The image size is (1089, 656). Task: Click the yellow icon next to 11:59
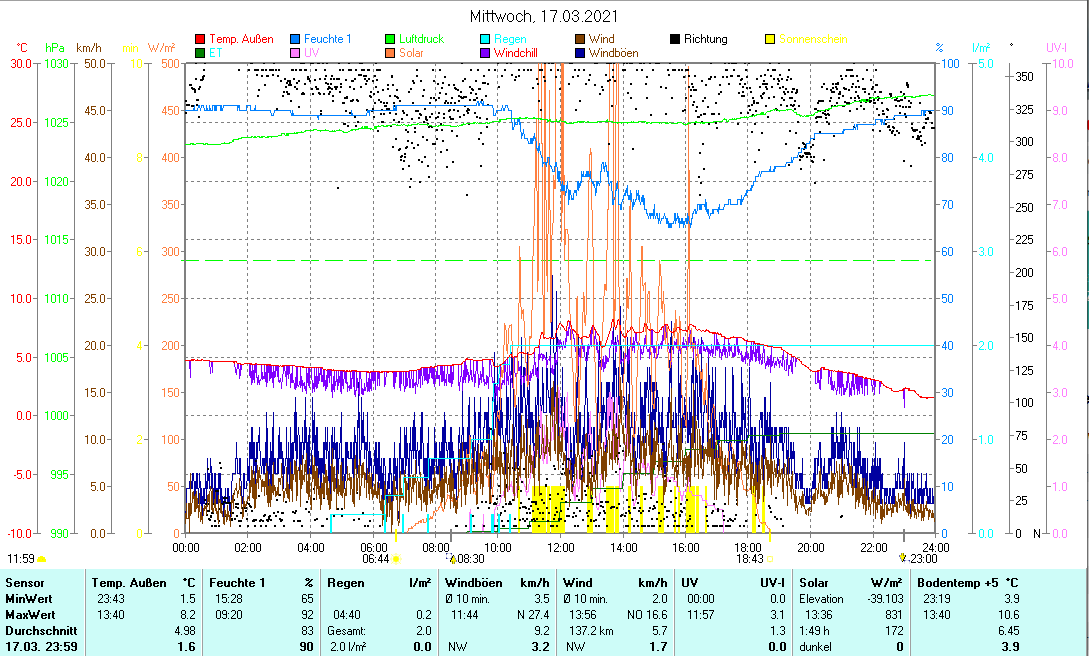point(42,559)
